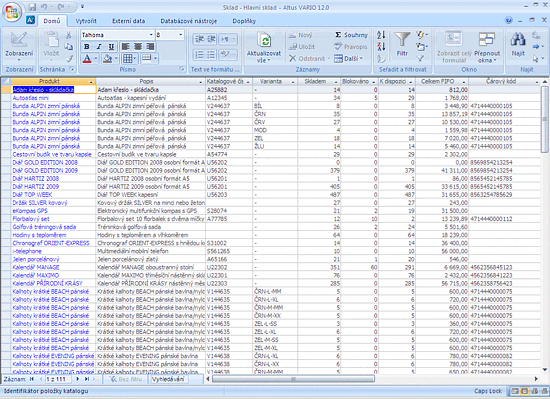Open the Další records dropdown
The height and width of the screenshot is (399, 550).
349,58
